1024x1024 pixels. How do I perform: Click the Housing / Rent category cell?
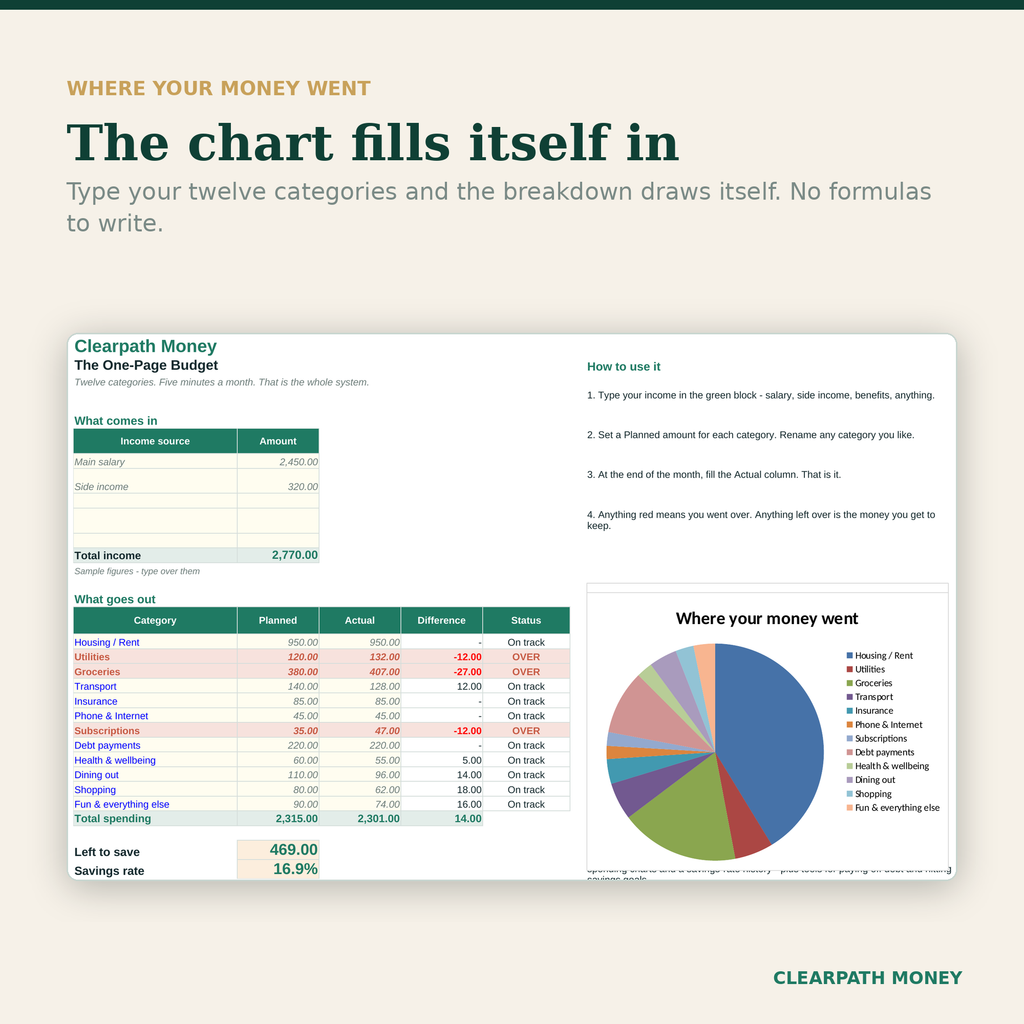[x=155, y=642]
